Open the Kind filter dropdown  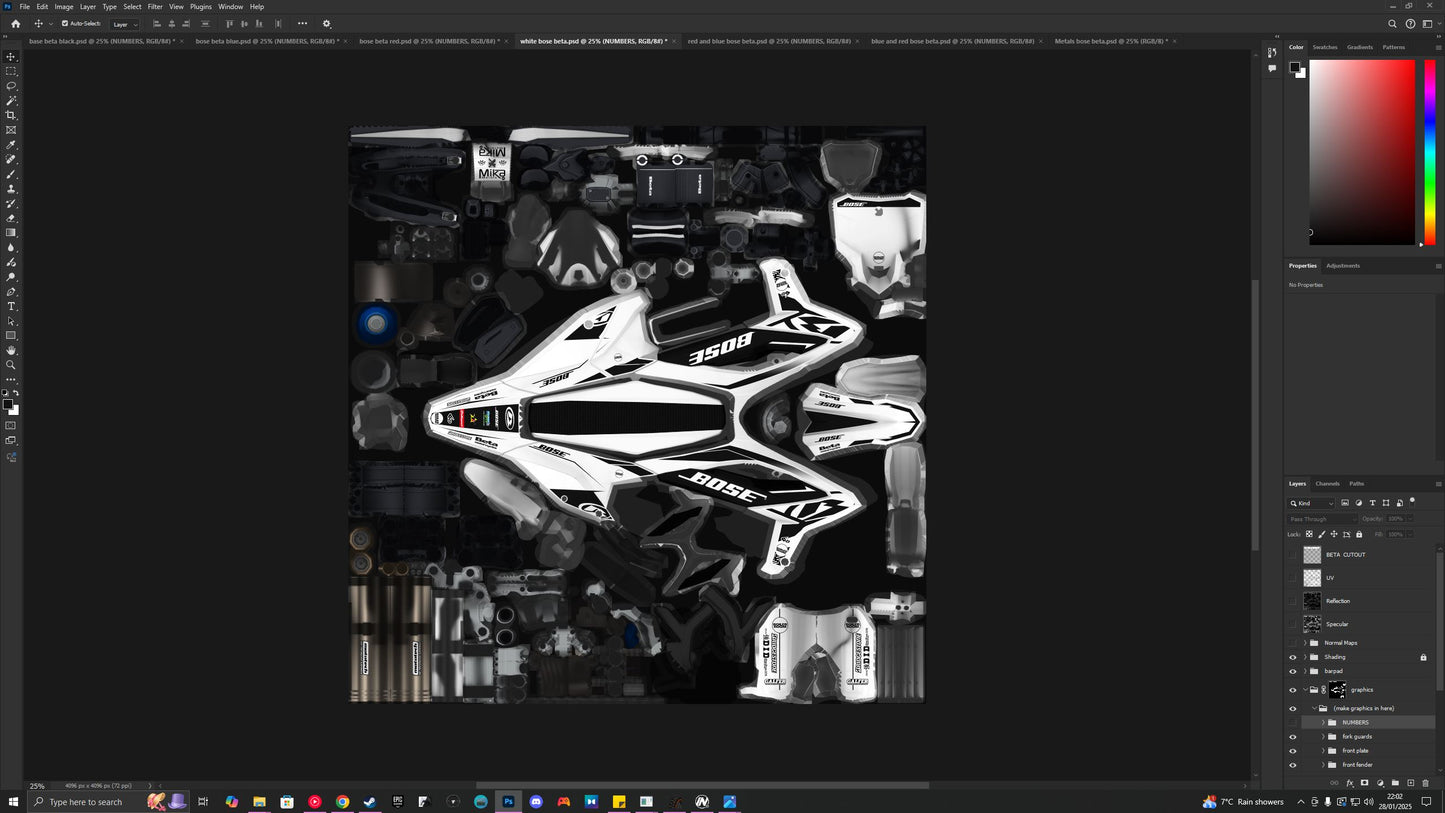click(1312, 503)
